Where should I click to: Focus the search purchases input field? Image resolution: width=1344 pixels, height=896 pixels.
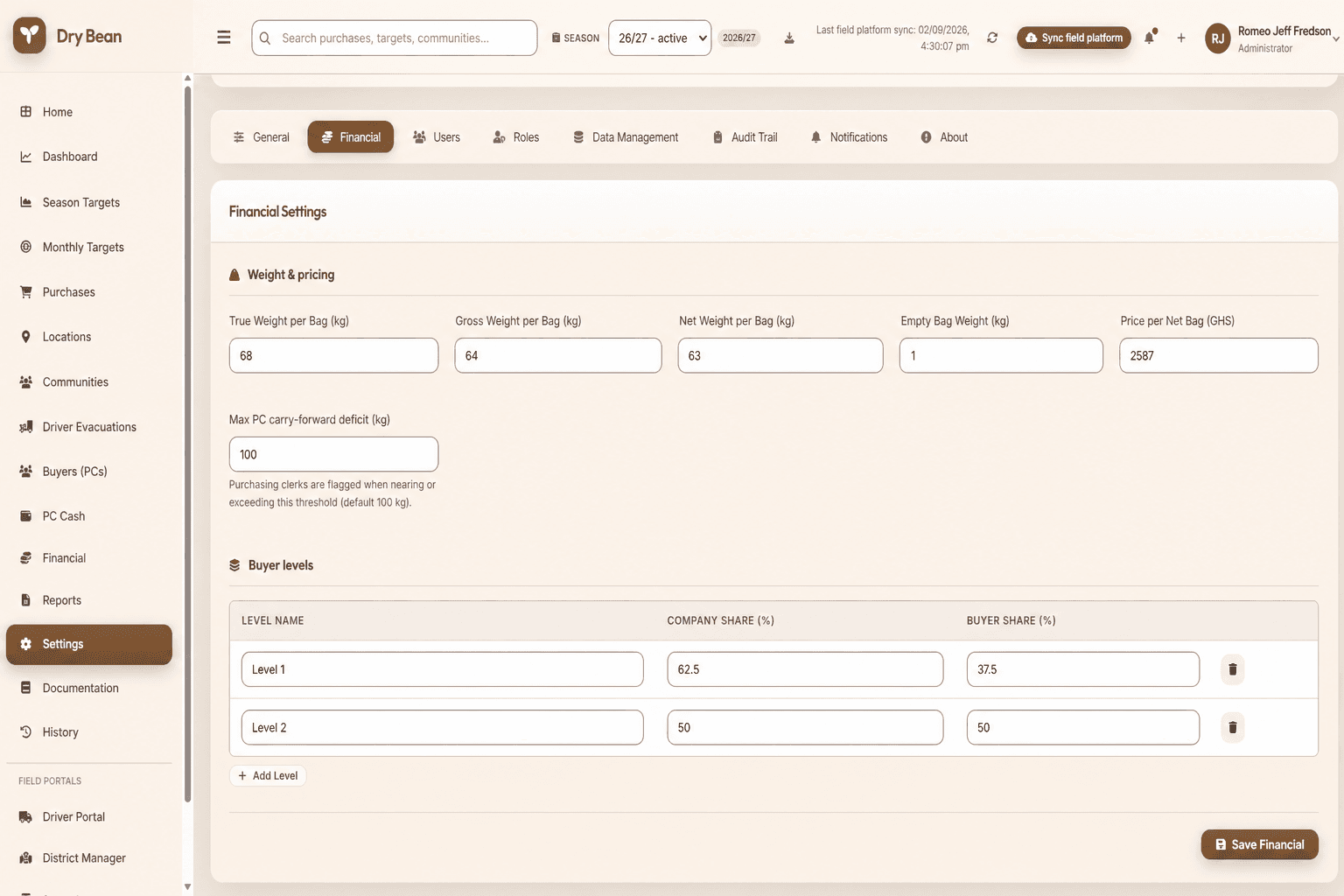395,38
